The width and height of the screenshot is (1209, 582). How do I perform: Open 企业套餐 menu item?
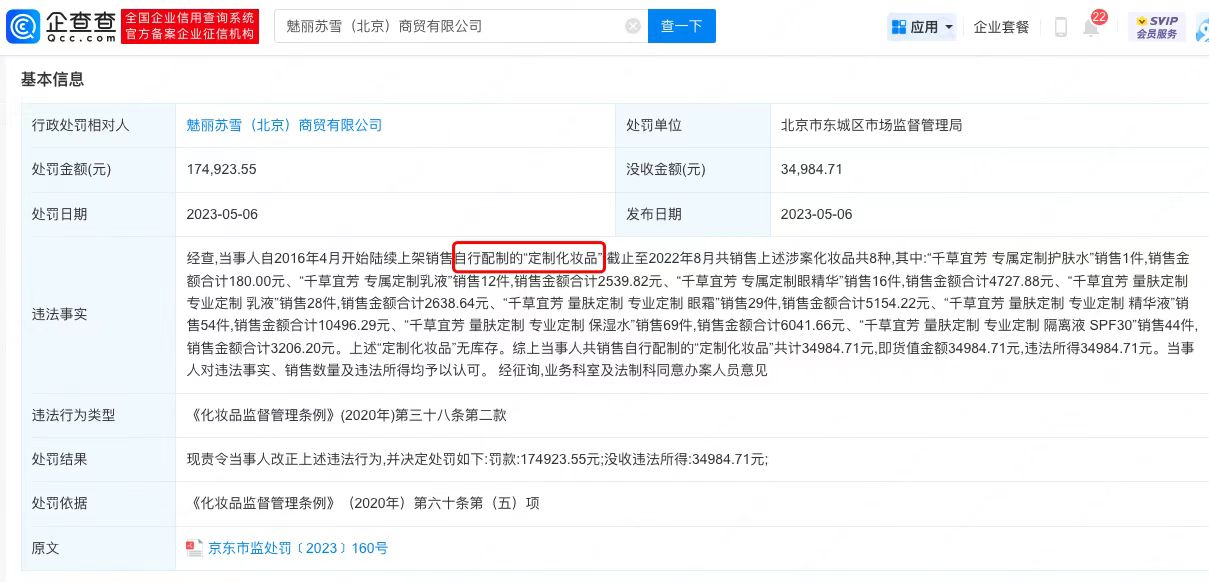tap(1002, 27)
